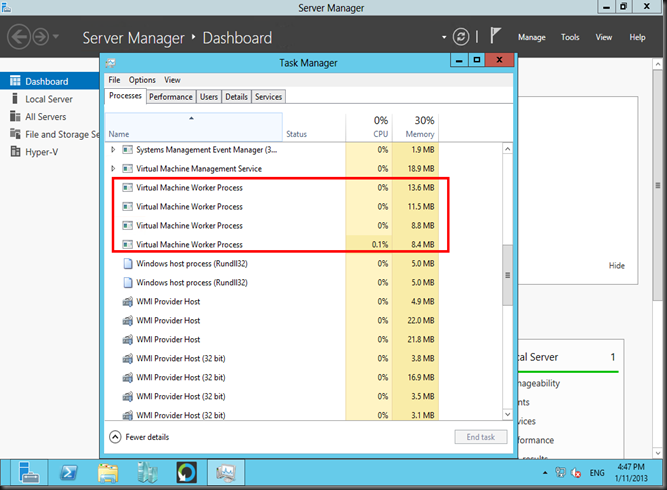This screenshot has height=490, width=667.
Task: Switch to the Users tab
Action: (x=209, y=97)
